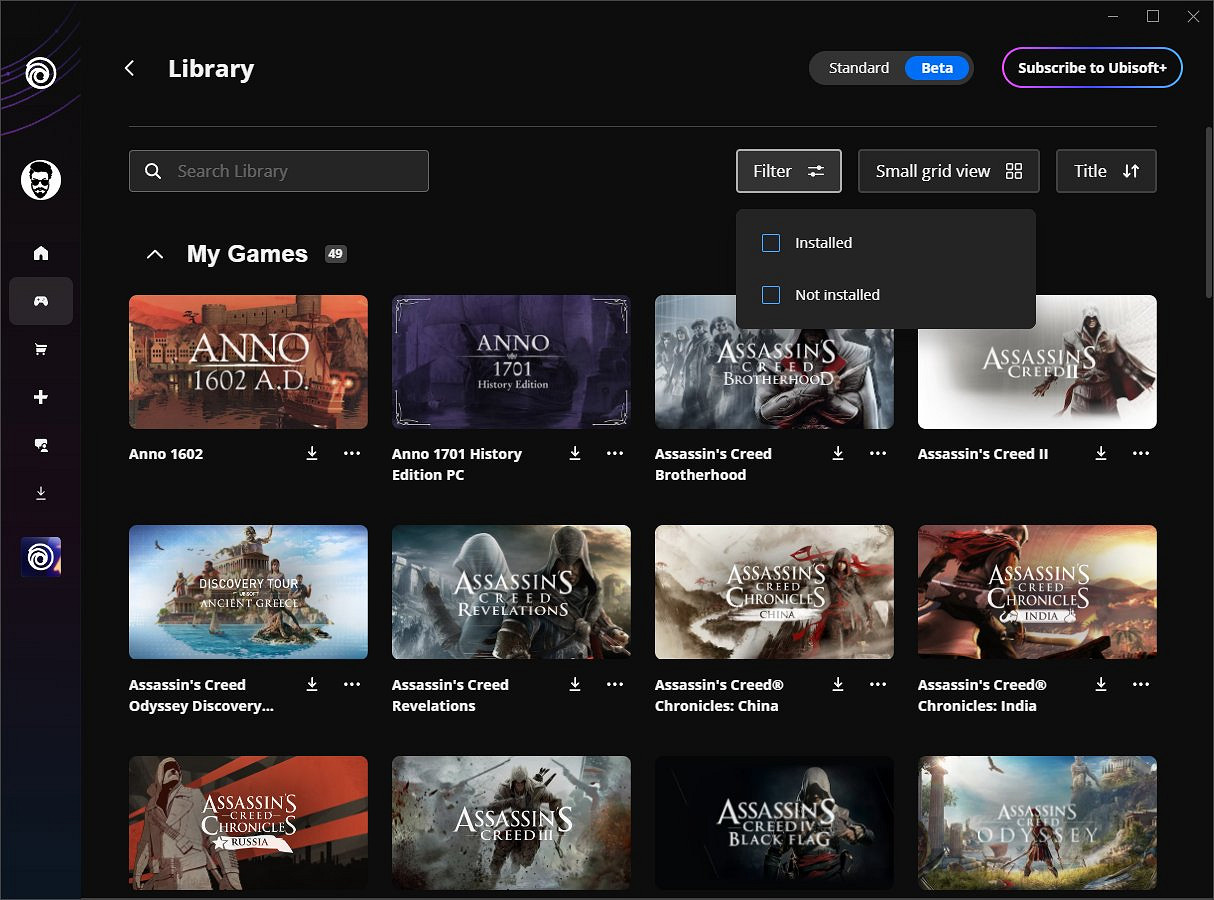Click the Ubisoft Connect logo at sidebar bottom
Screen dimensions: 1214x900
pos(41,557)
